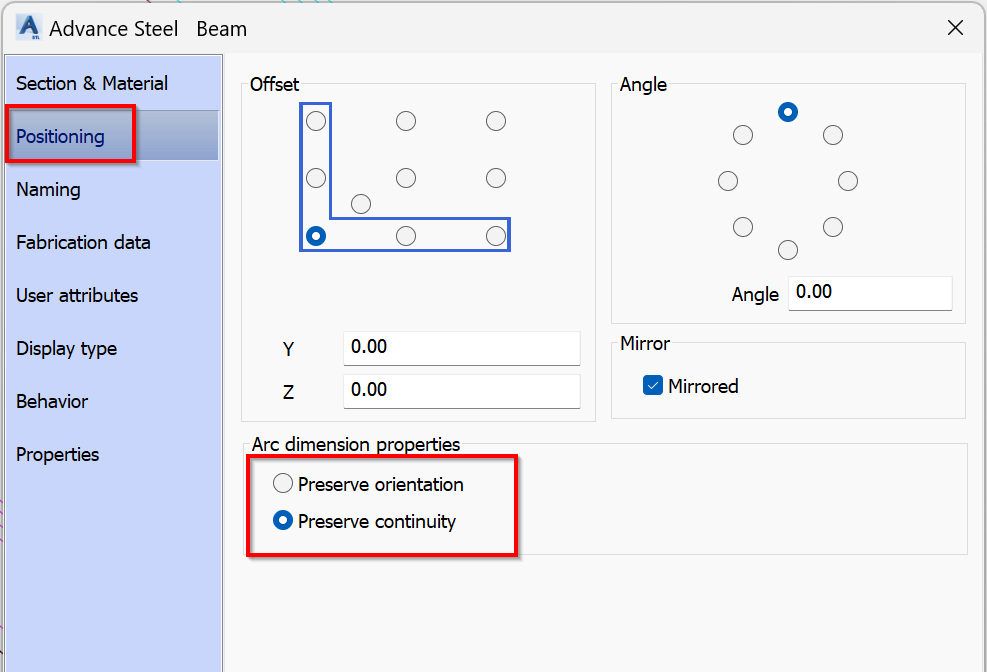The height and width of the screenshot is (672, 987).
Task: Click the Angle value input field
Action: click(870, 293)
